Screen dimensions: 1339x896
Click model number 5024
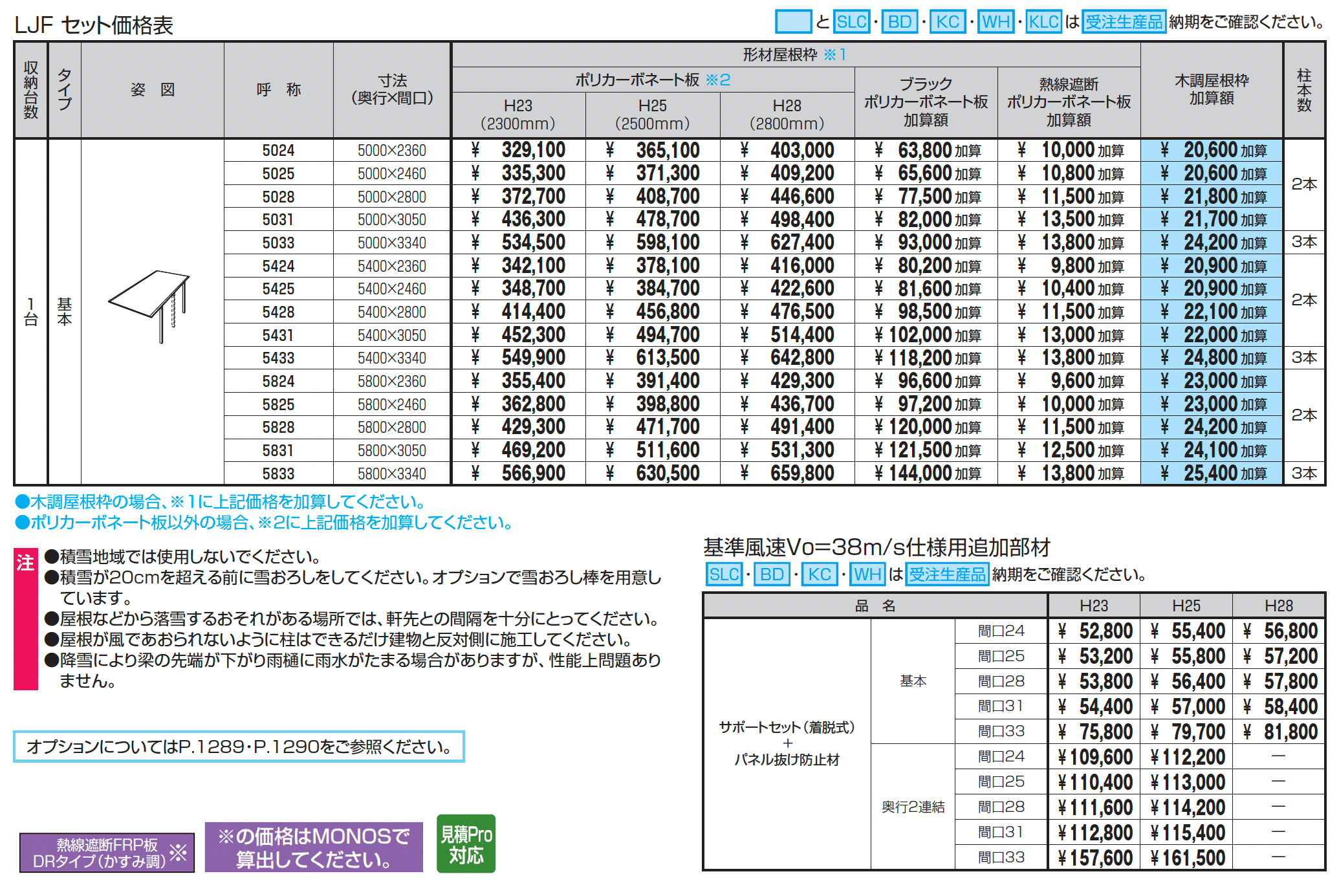click(278, 150)
